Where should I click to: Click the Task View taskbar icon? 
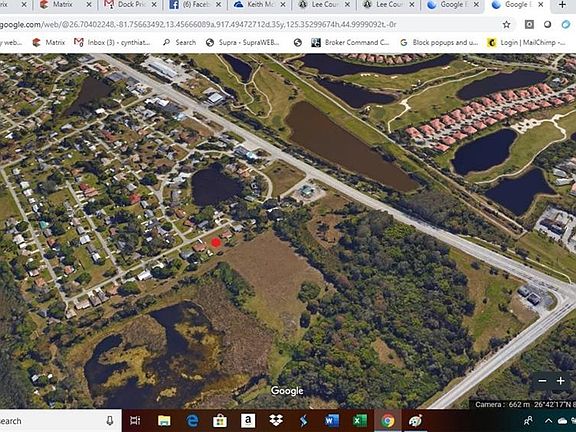[135, 421]
